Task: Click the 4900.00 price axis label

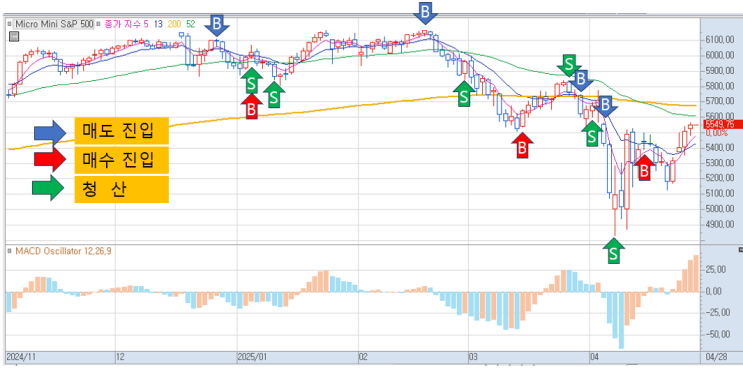Action: pyautogui.click(x=720, y=224)
